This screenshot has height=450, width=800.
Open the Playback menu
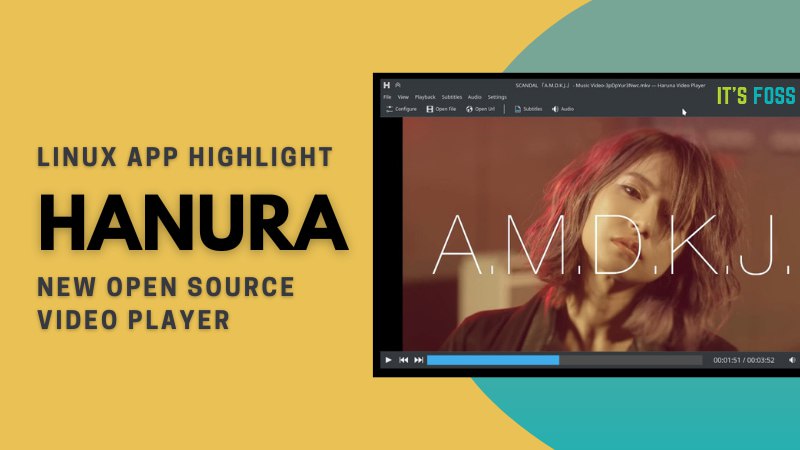click(425, 97)
